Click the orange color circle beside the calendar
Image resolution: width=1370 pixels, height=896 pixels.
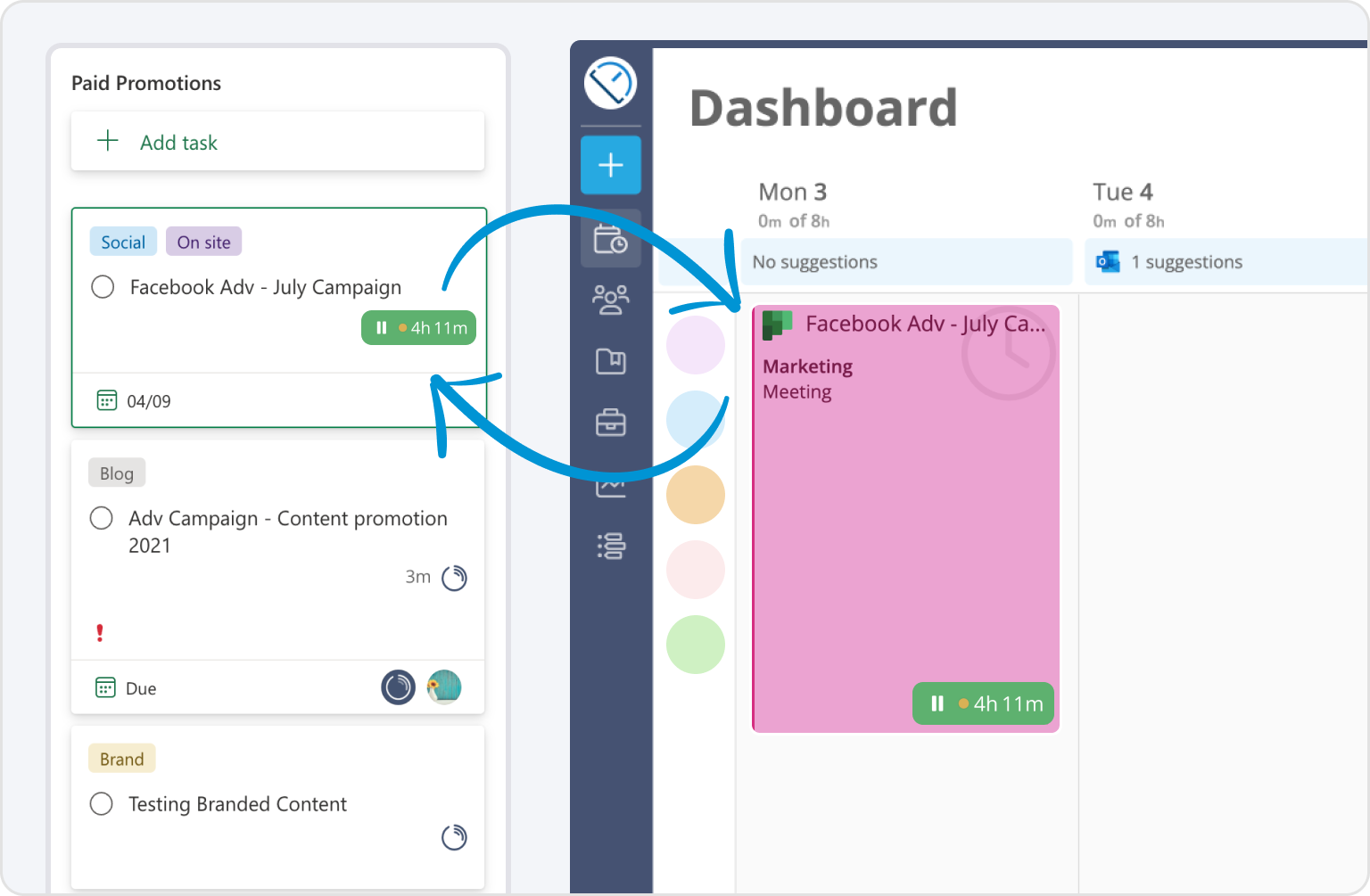696,495
